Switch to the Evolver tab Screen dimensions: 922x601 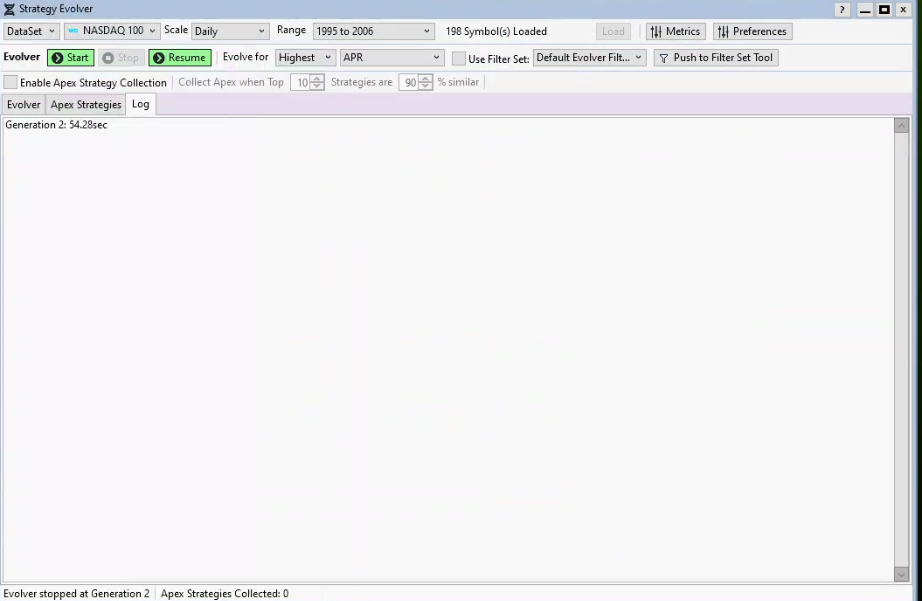[23, 105]
